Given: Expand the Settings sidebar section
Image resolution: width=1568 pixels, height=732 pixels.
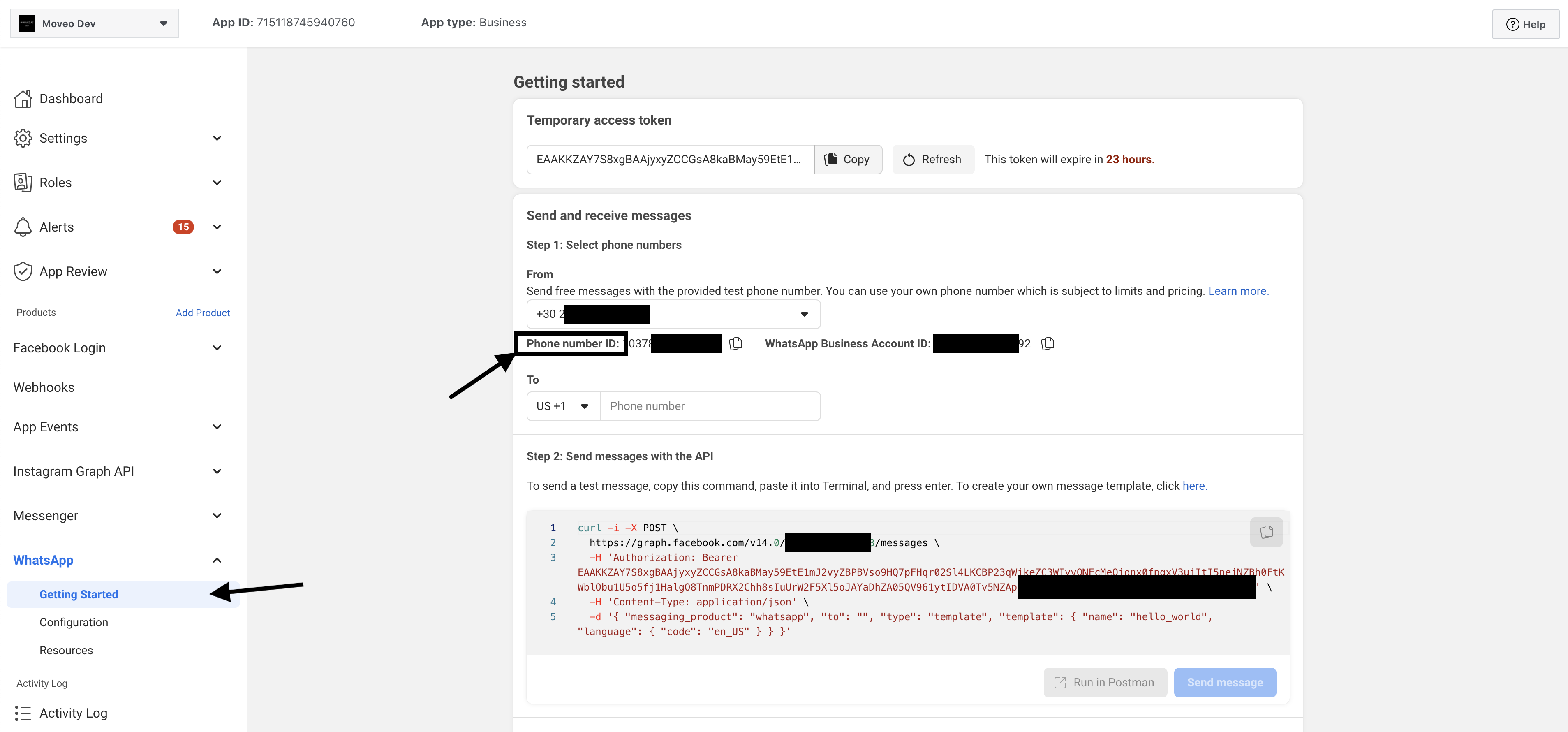Looking at the screenshot, I should click(217, 138).
